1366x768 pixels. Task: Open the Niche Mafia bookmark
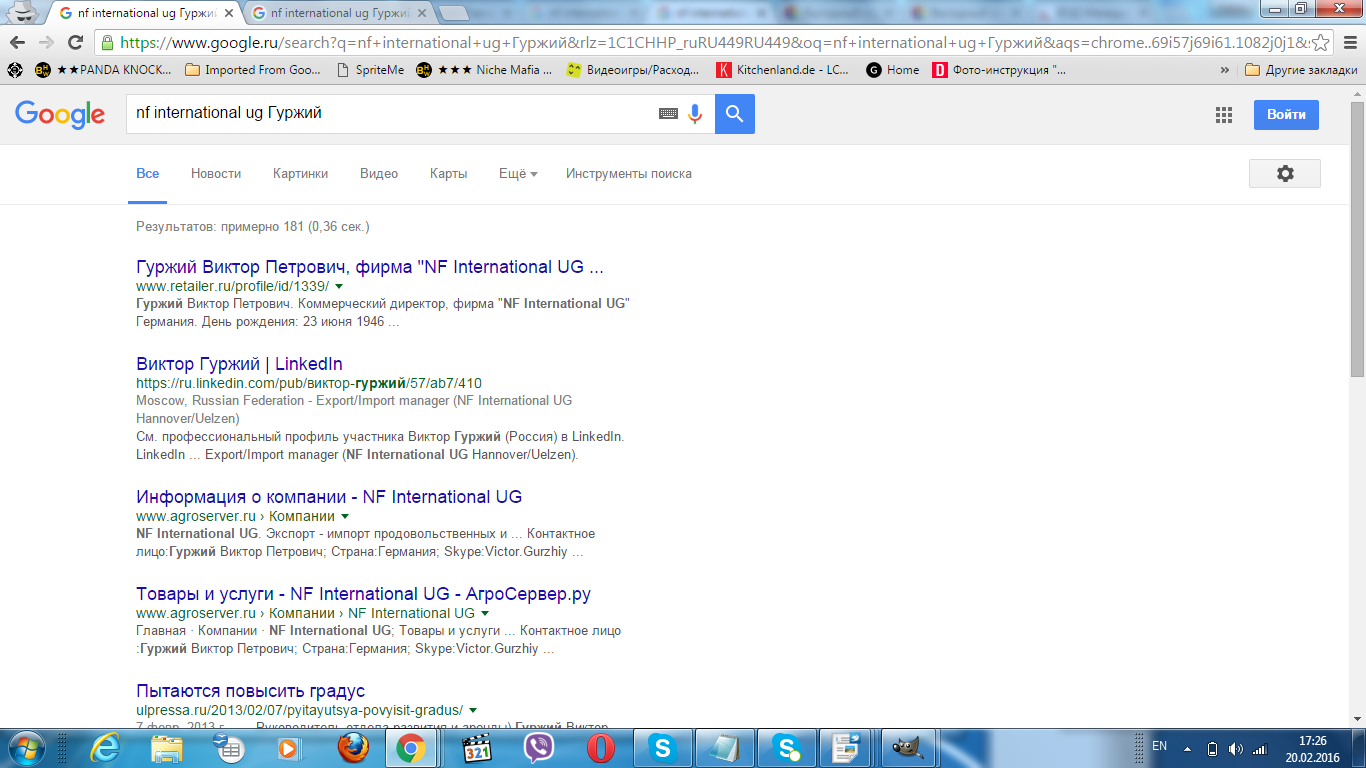click(484, 70)
